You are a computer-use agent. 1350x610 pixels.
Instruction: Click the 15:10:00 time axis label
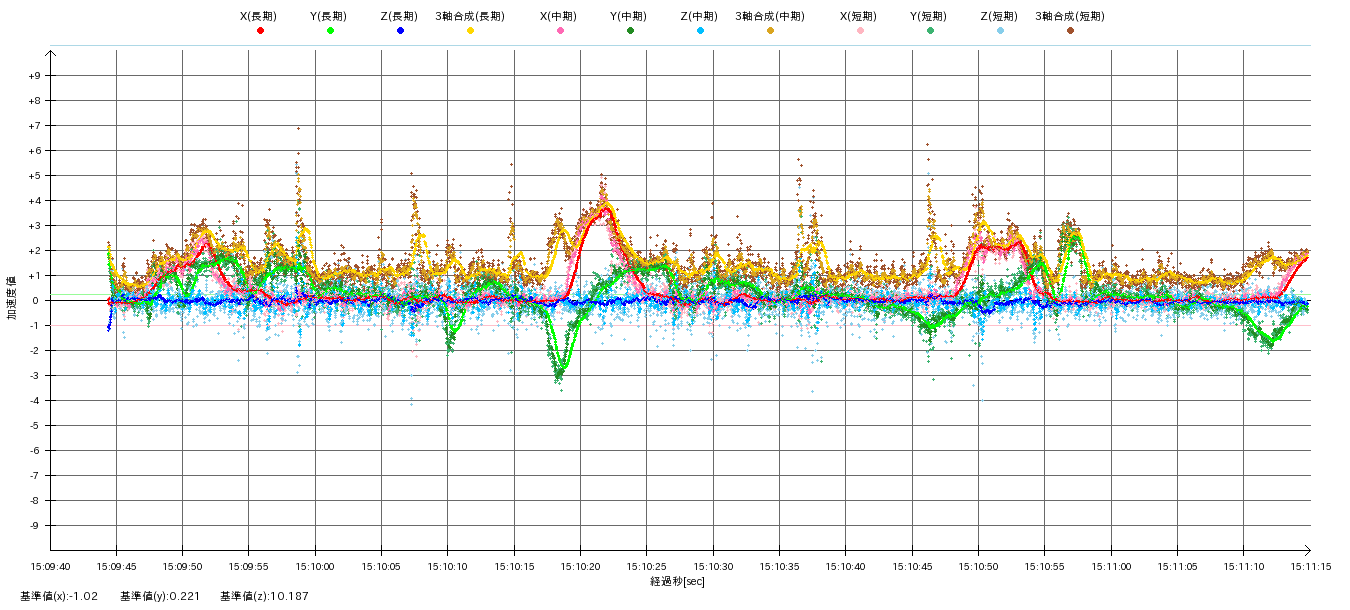coord(315,566)
